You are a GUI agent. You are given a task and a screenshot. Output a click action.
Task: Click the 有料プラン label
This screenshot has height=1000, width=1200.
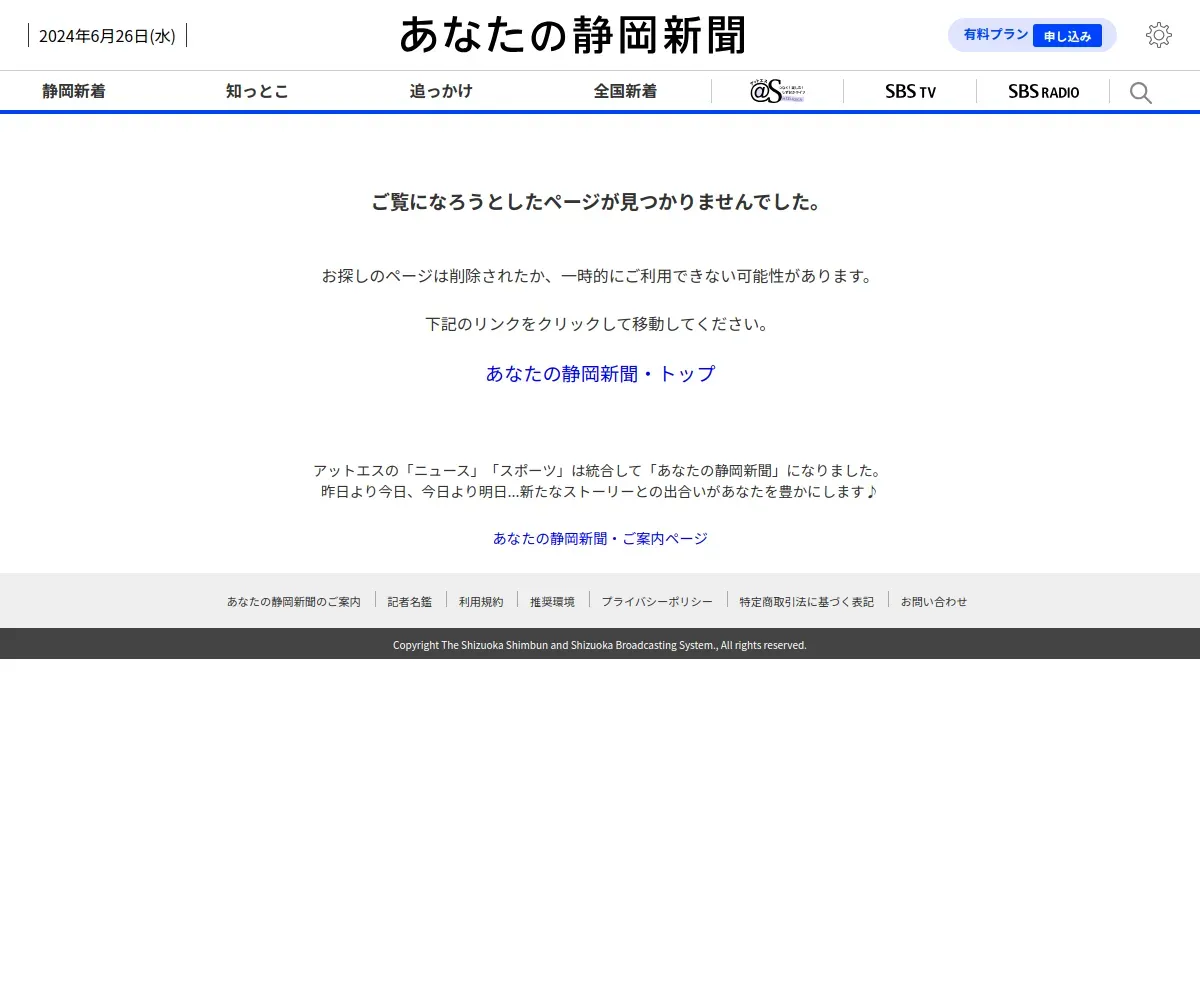pos(996,34)
